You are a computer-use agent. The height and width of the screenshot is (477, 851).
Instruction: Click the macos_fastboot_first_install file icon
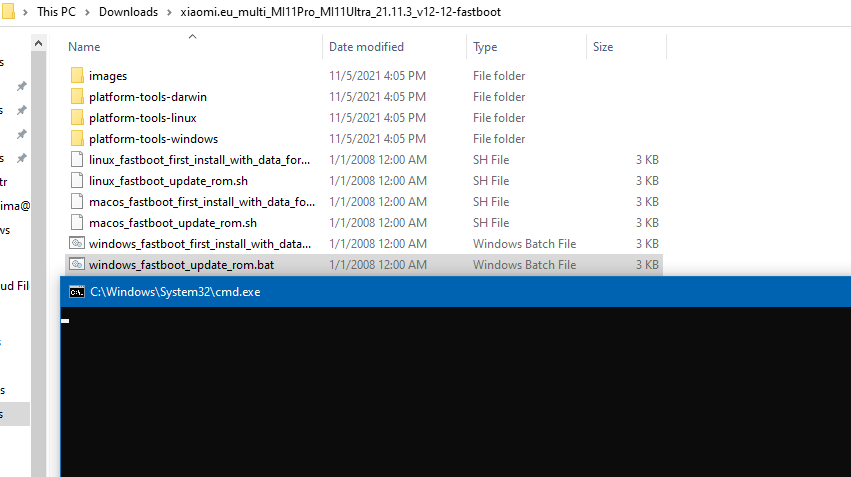pyautogui.click(x=77, y=201)
